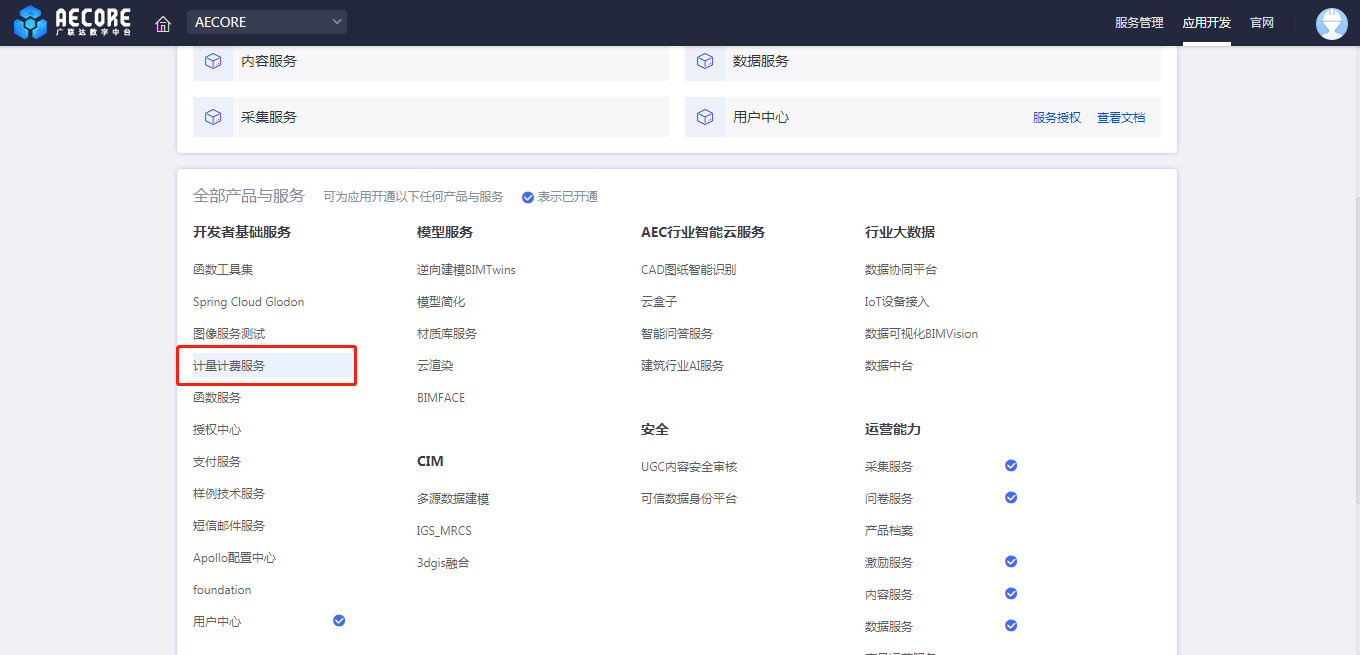Open 逆向建模BIMTwins service
1360x655 pixels.
tap(466, 270)
